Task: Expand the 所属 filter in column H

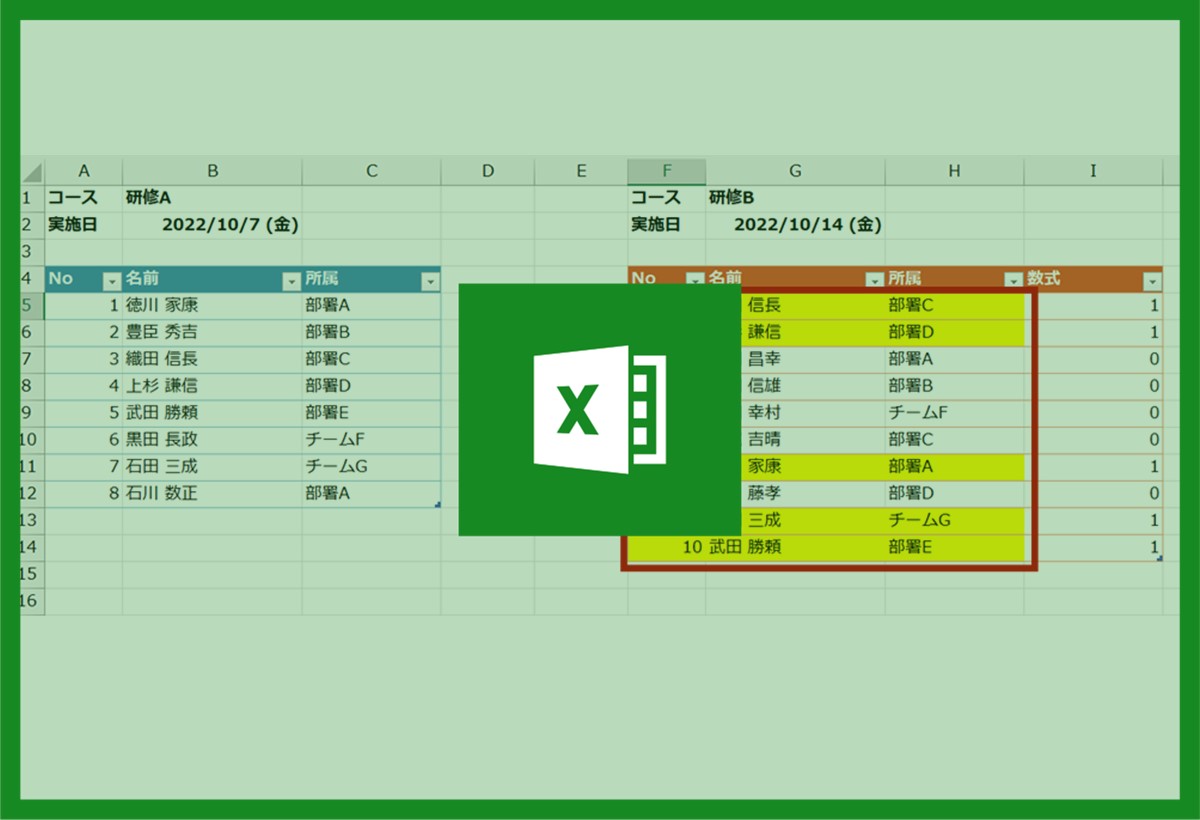Action: (x=1013, y=280)
